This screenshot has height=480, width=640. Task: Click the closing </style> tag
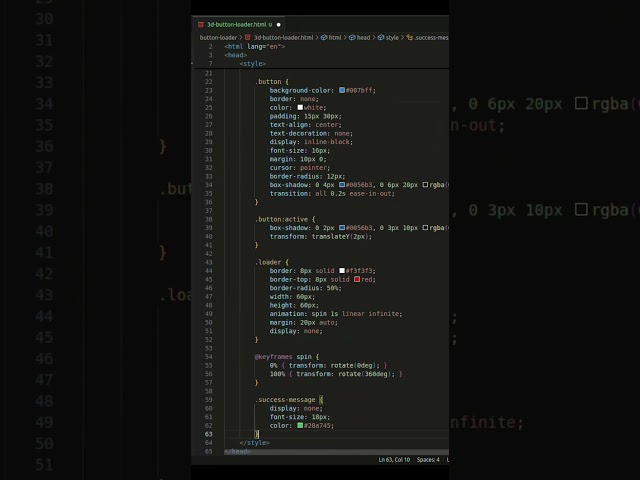(254, 442)
